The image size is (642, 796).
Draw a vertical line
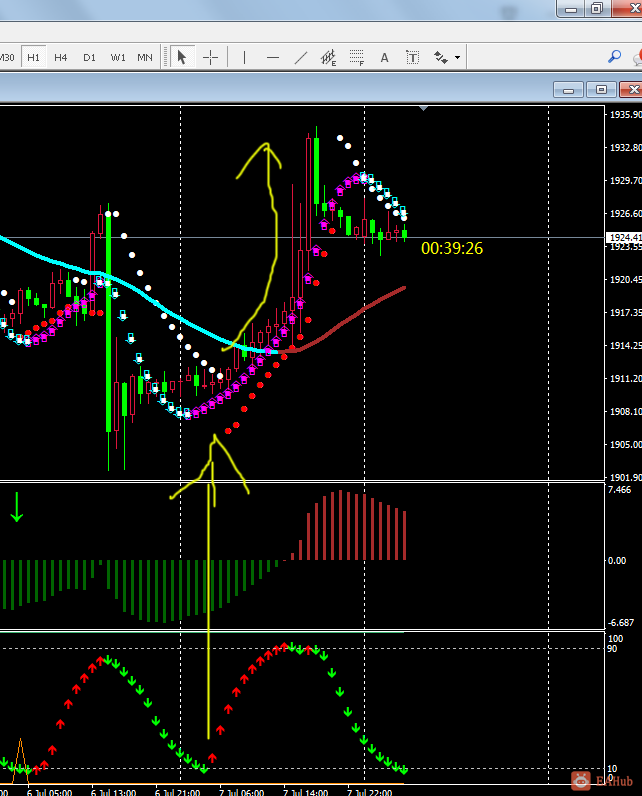pyautogui.click(x=245, y=57)
